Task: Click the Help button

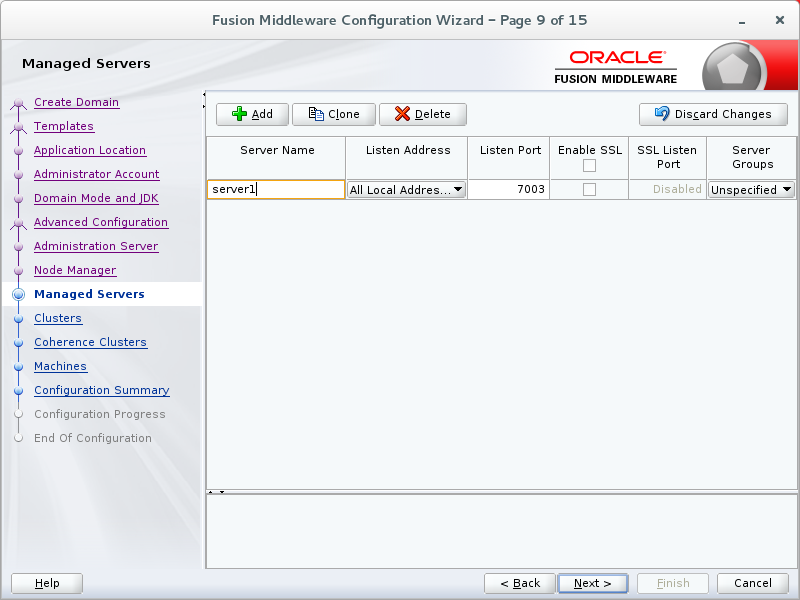Action: tap(47, 583)
